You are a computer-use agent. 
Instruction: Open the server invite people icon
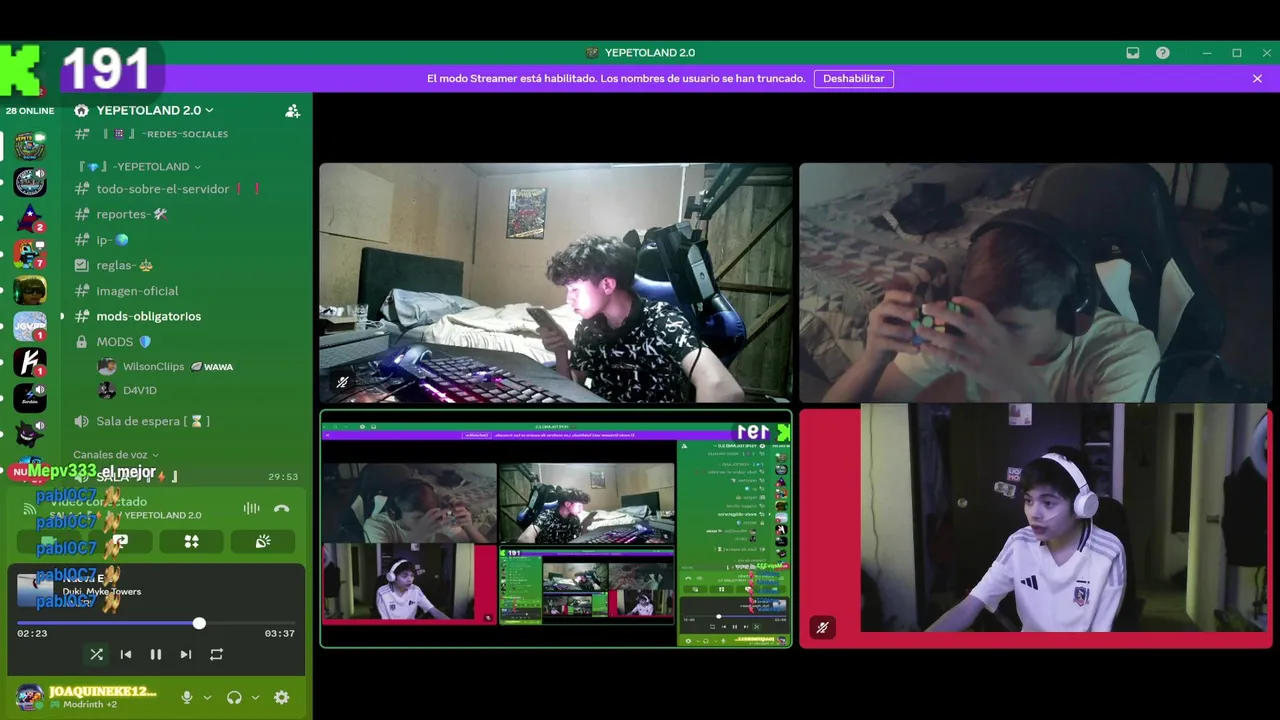[x=292, y=111]
